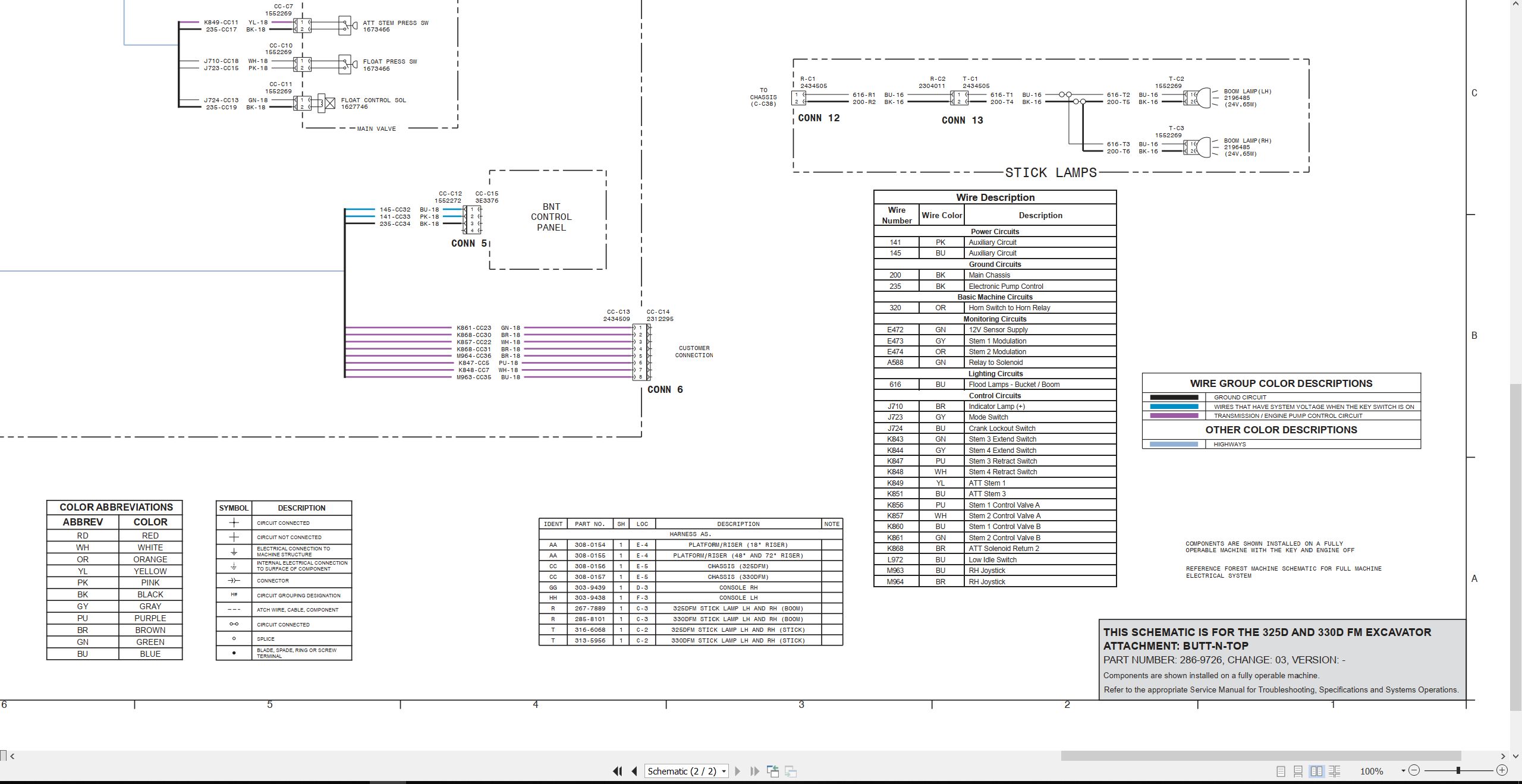Click FLOAT PRESS SW label
Viewport: 1522px width, 784px height.
coord(390,61)
